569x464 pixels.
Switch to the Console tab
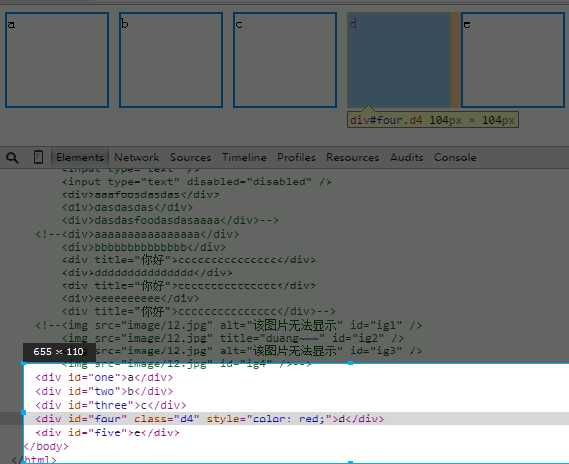455,157
